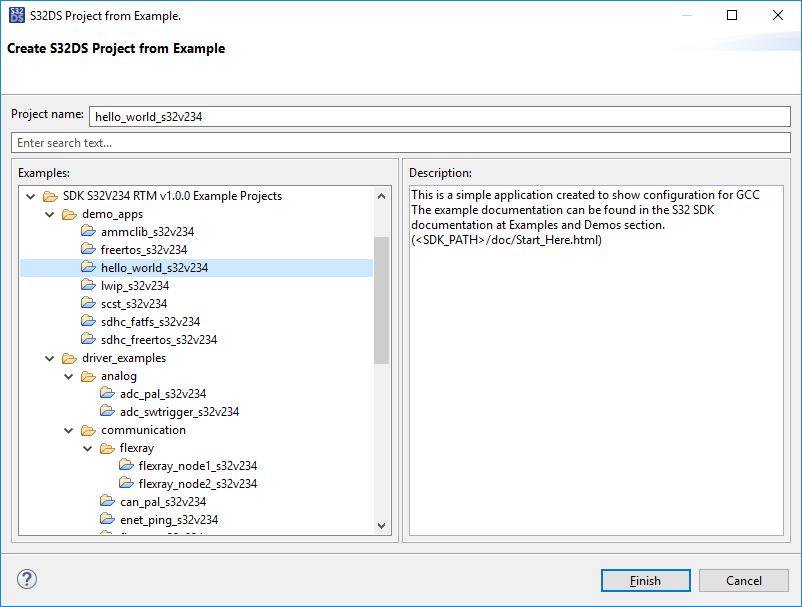This screenshot has width=802, height=607.
Task: Click the hello_world_s32v234 folder icon
Action: click(88, 267)
